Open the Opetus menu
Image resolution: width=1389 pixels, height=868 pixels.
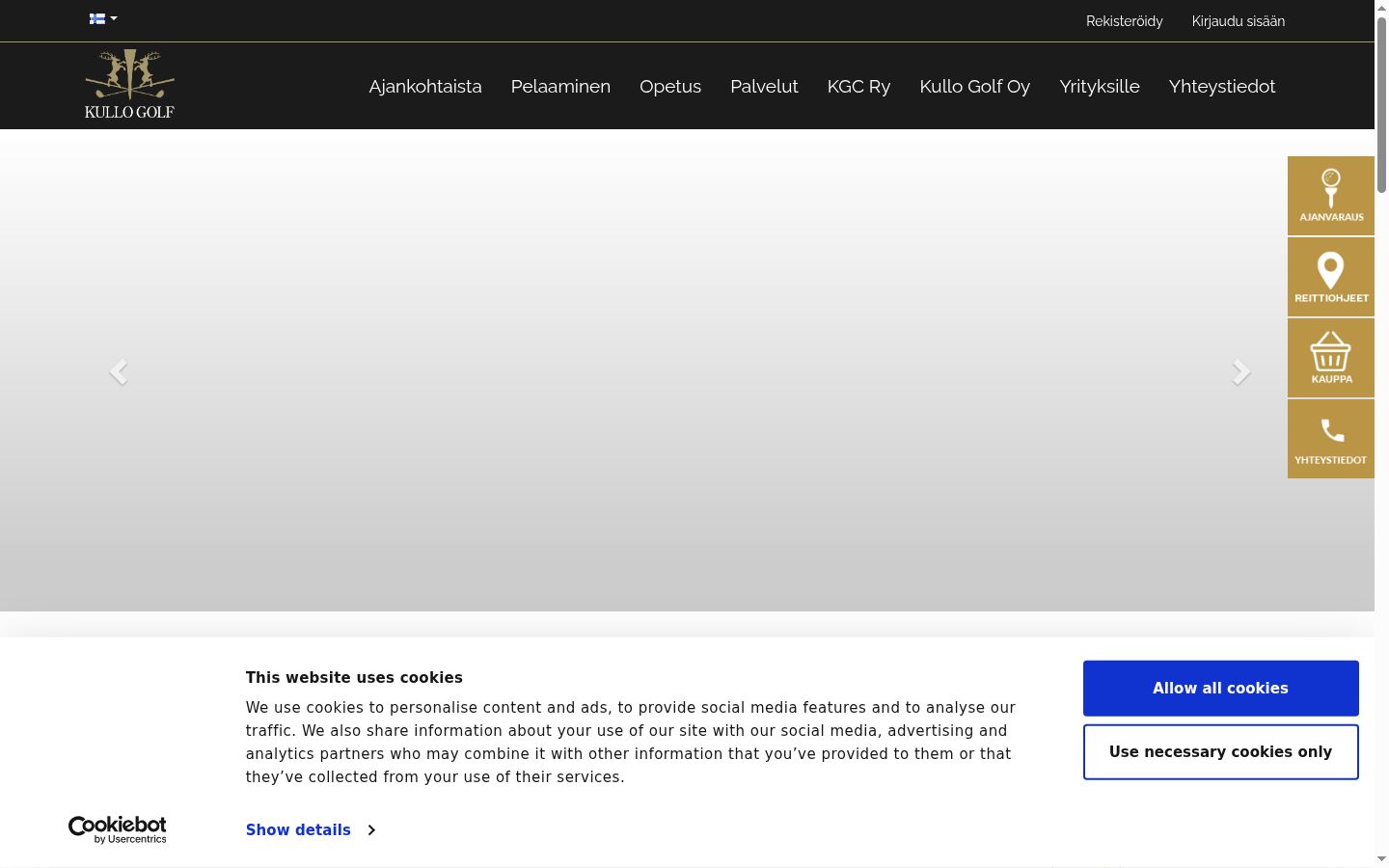coord(670,86)
